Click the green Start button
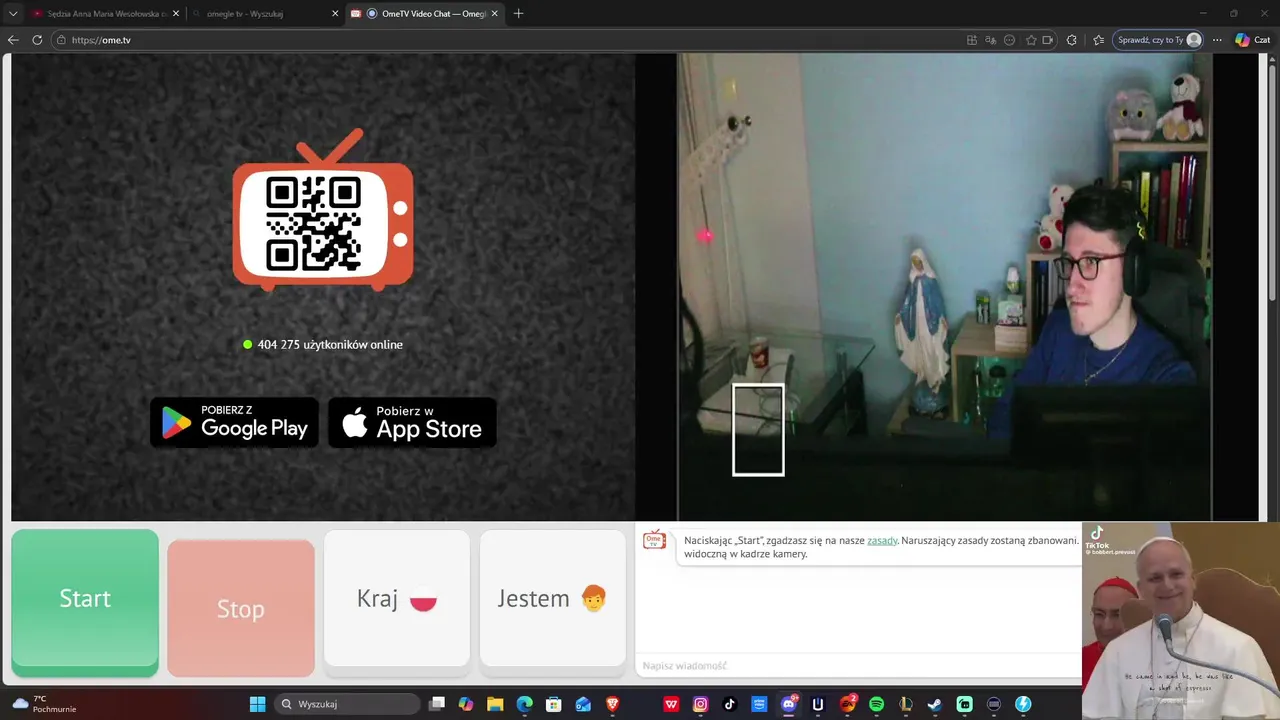1280x720 pixels. click(85, 602)
